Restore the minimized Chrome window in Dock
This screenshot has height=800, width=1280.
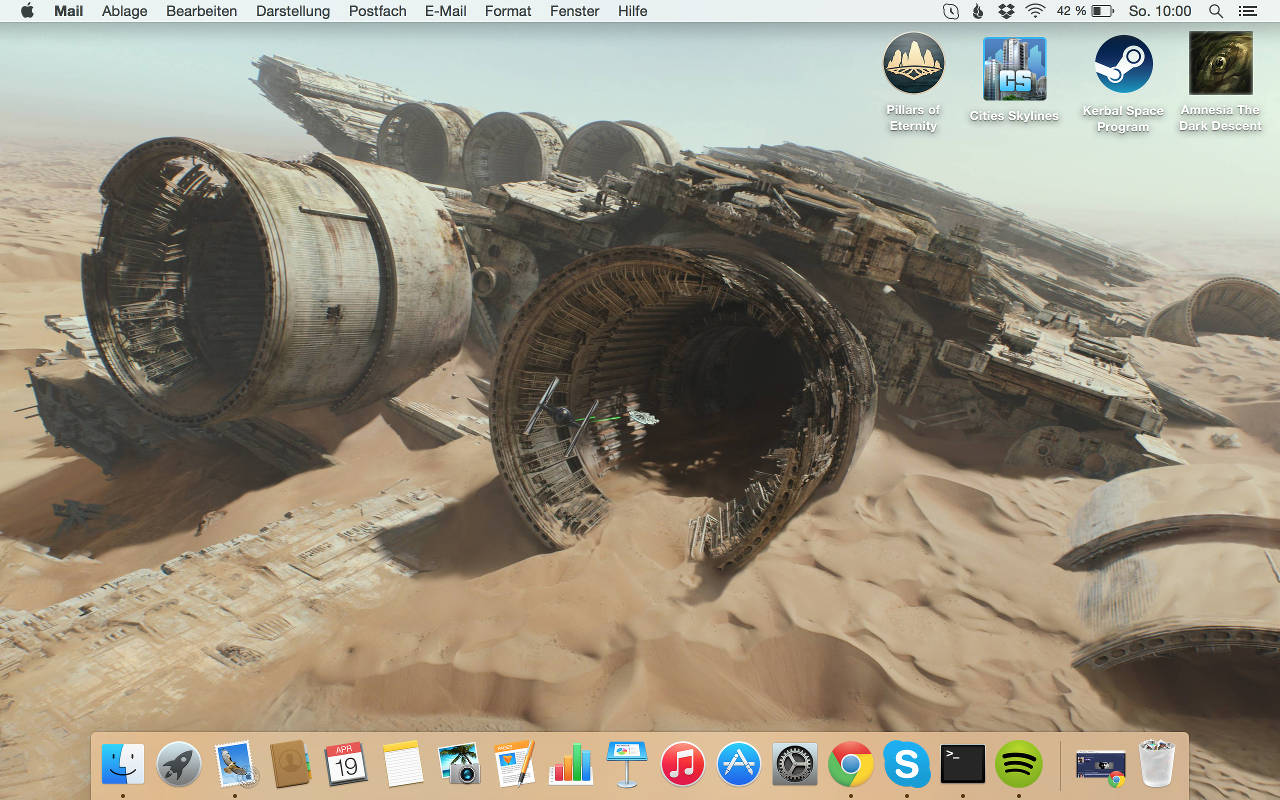pyautogui.click(x=1101, y=767)
